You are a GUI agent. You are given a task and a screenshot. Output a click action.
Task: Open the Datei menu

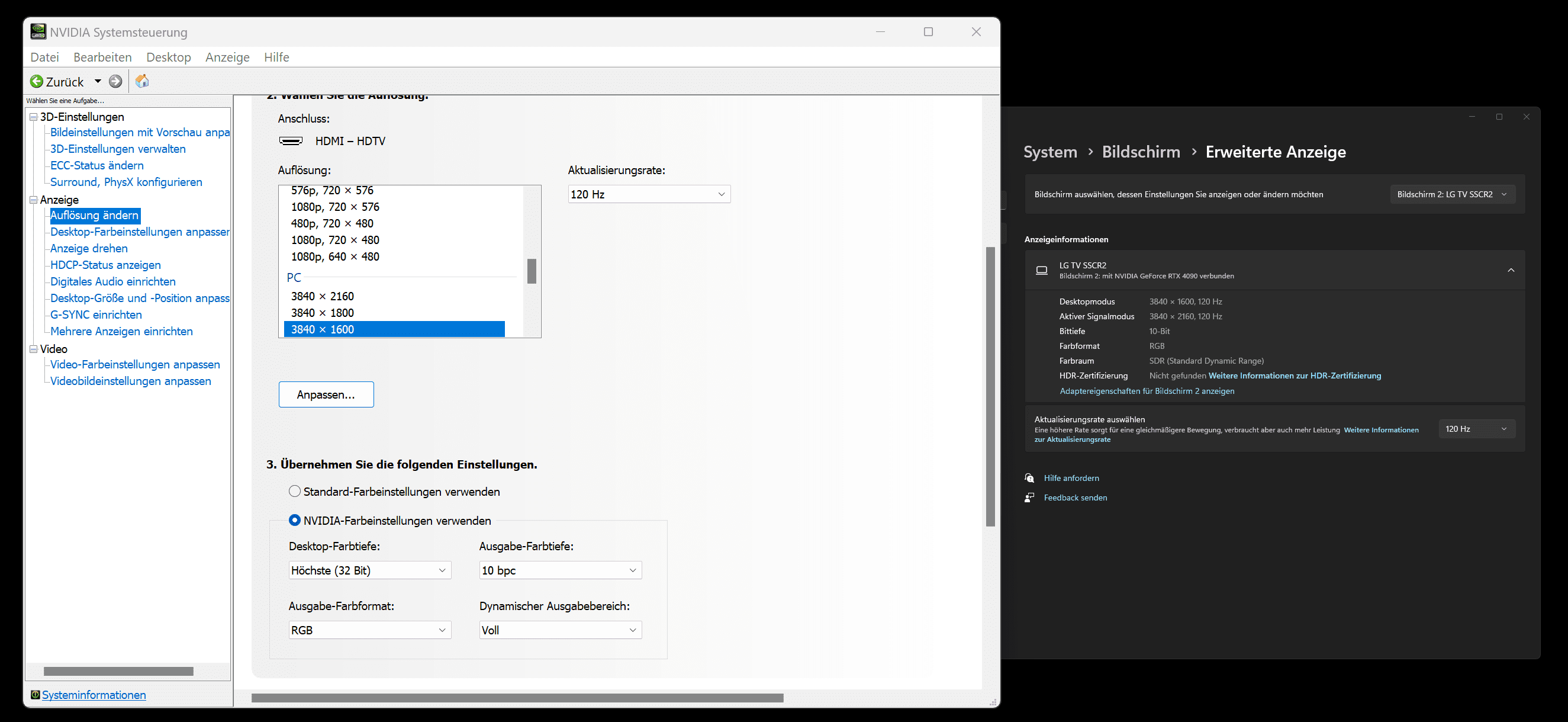tap(45, 57)
